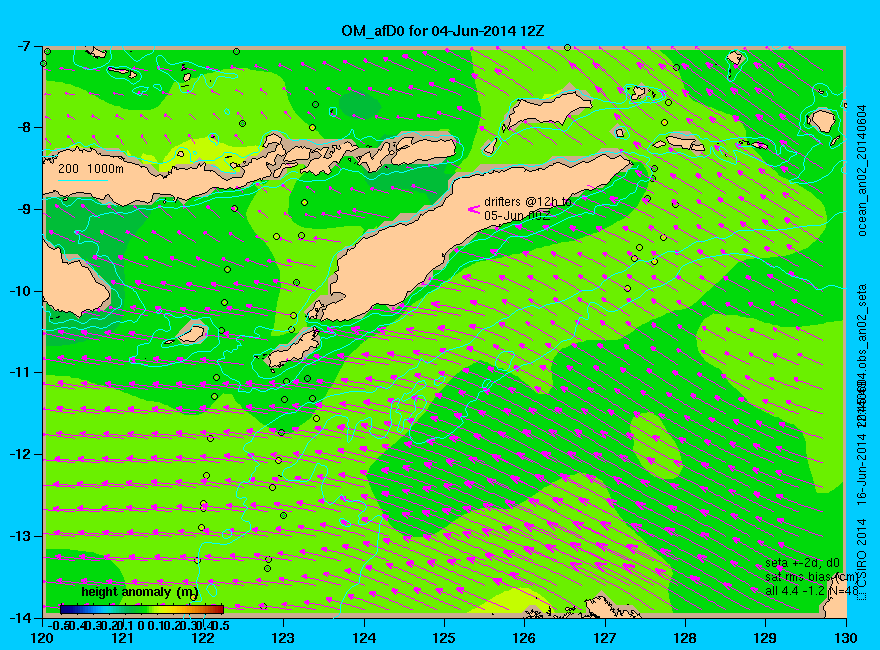Click the 'sat rms bias (cm)' annotation
Screen dimensions: 880x650
click(811, 577)
